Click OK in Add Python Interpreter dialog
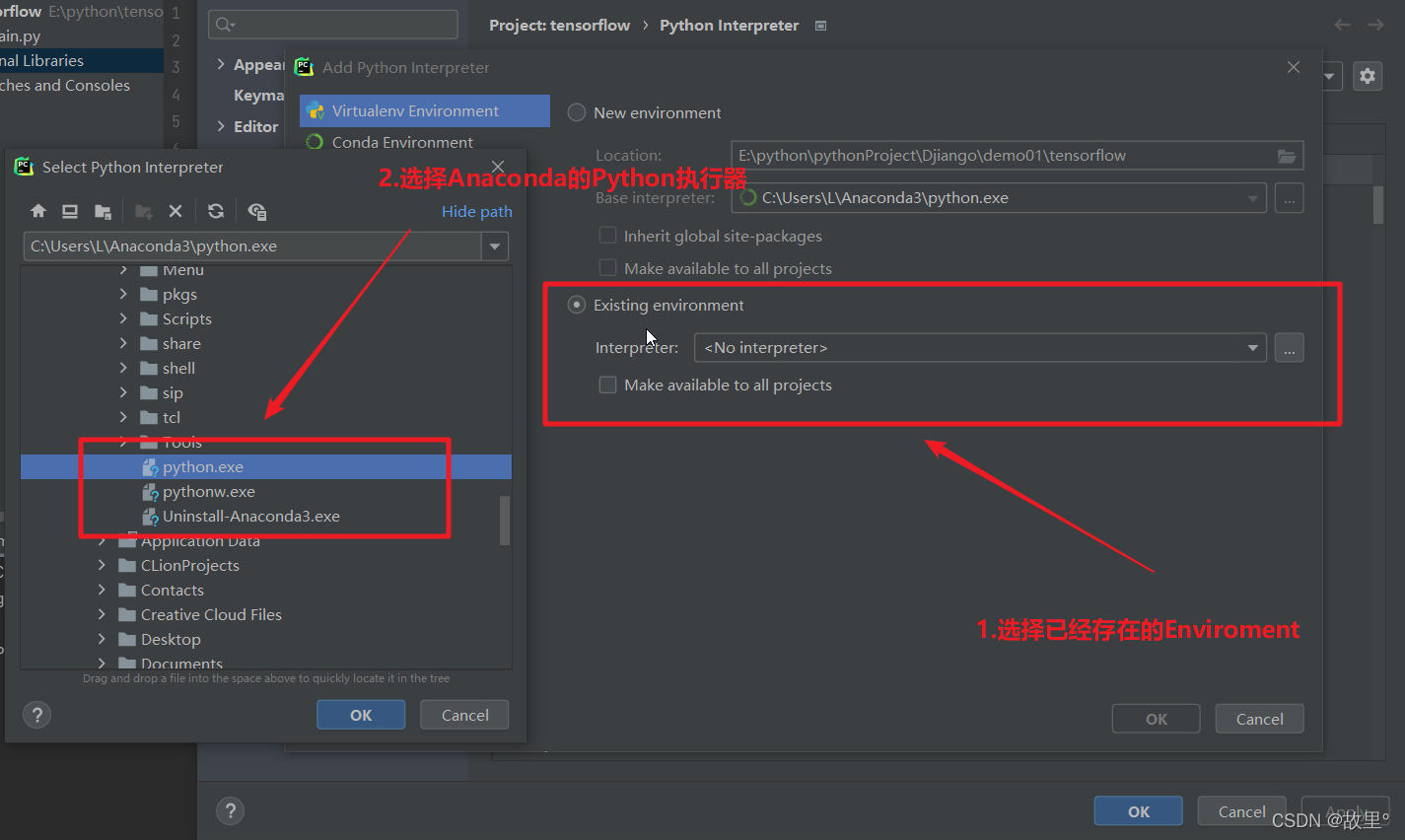 (1157, 719)
